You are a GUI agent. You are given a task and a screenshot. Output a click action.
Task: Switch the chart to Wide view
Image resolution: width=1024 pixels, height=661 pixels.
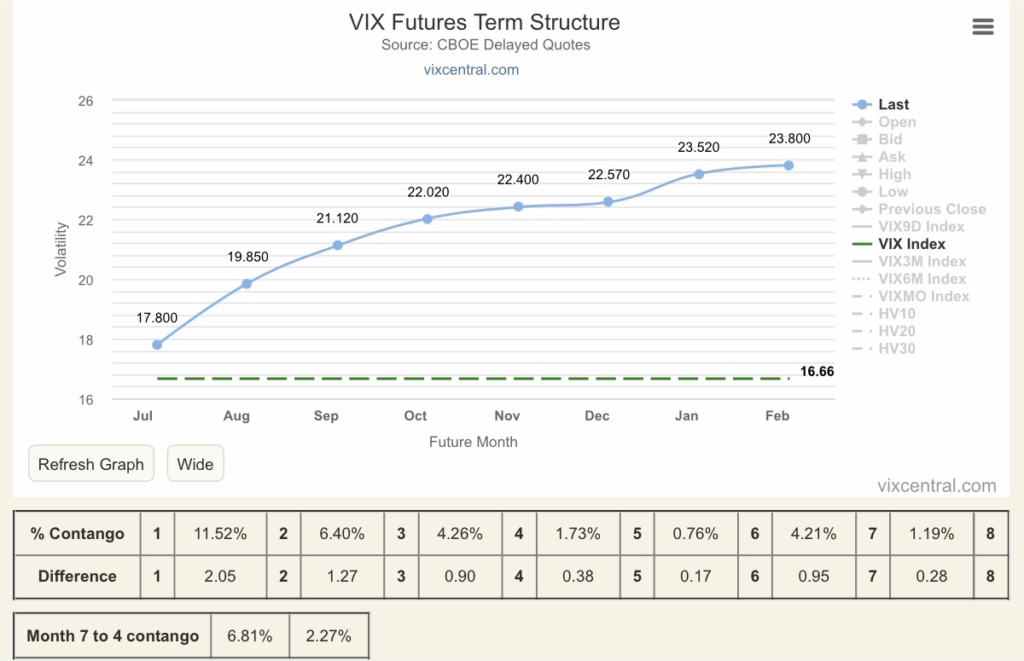click(195, 464)
